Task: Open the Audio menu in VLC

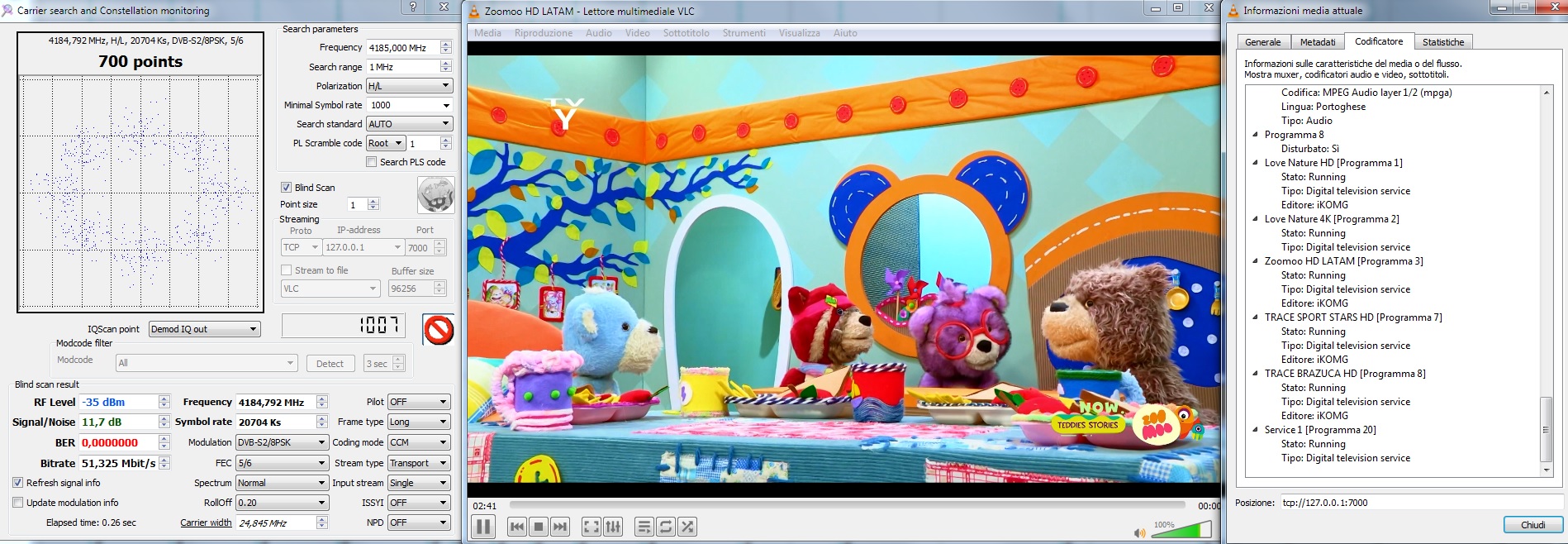Action: click(x=599, y=33)
